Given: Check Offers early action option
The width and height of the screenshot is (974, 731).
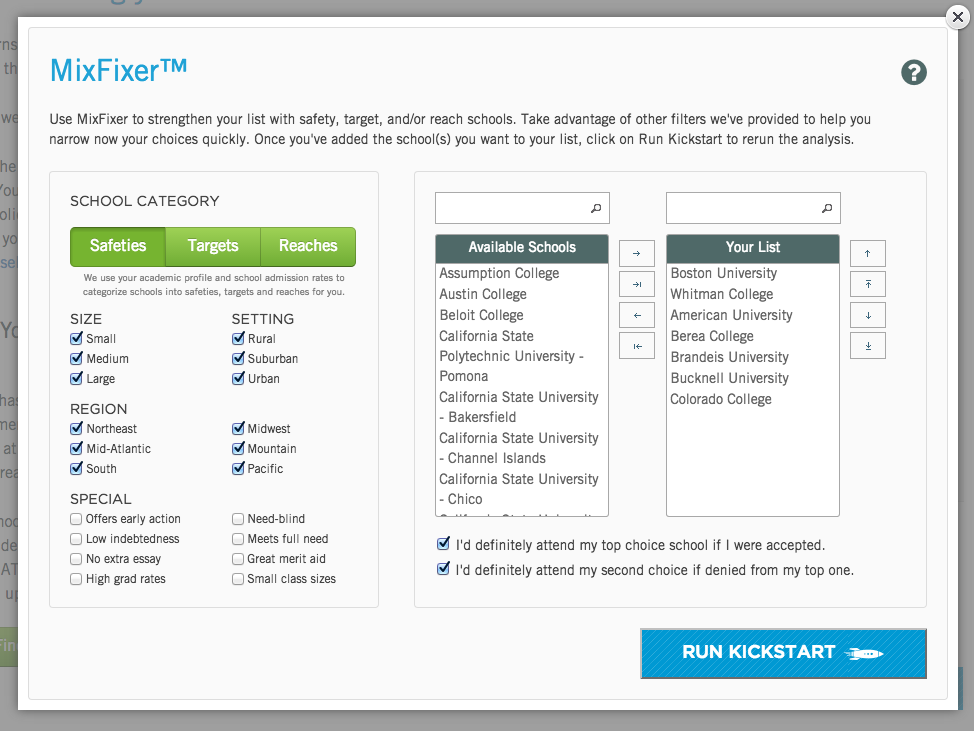Looking at the screenshot, I should (x=76, y=519).
